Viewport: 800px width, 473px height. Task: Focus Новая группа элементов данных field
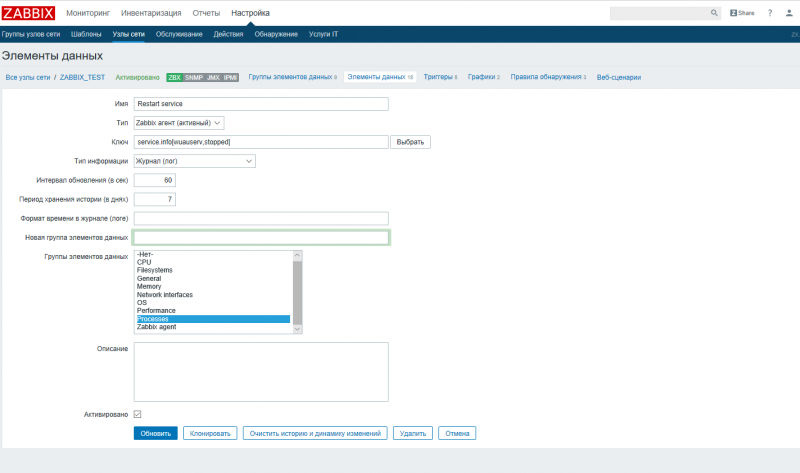[x=261, y=238]
